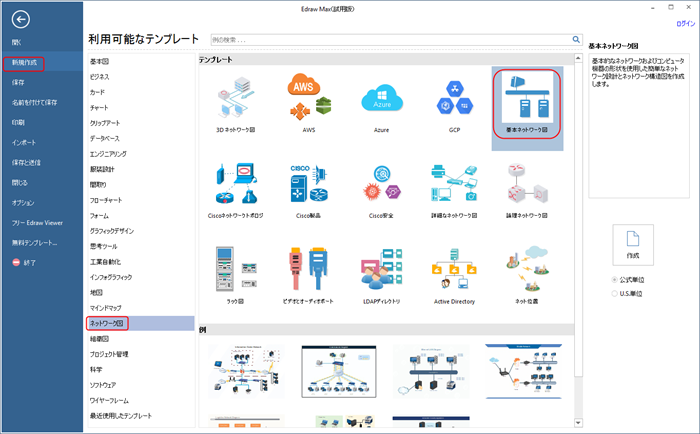Select the グラフィックデザイン category
The width and height of the screenshot is (700, 434).
pyautogui.click(x=112, y=231)
